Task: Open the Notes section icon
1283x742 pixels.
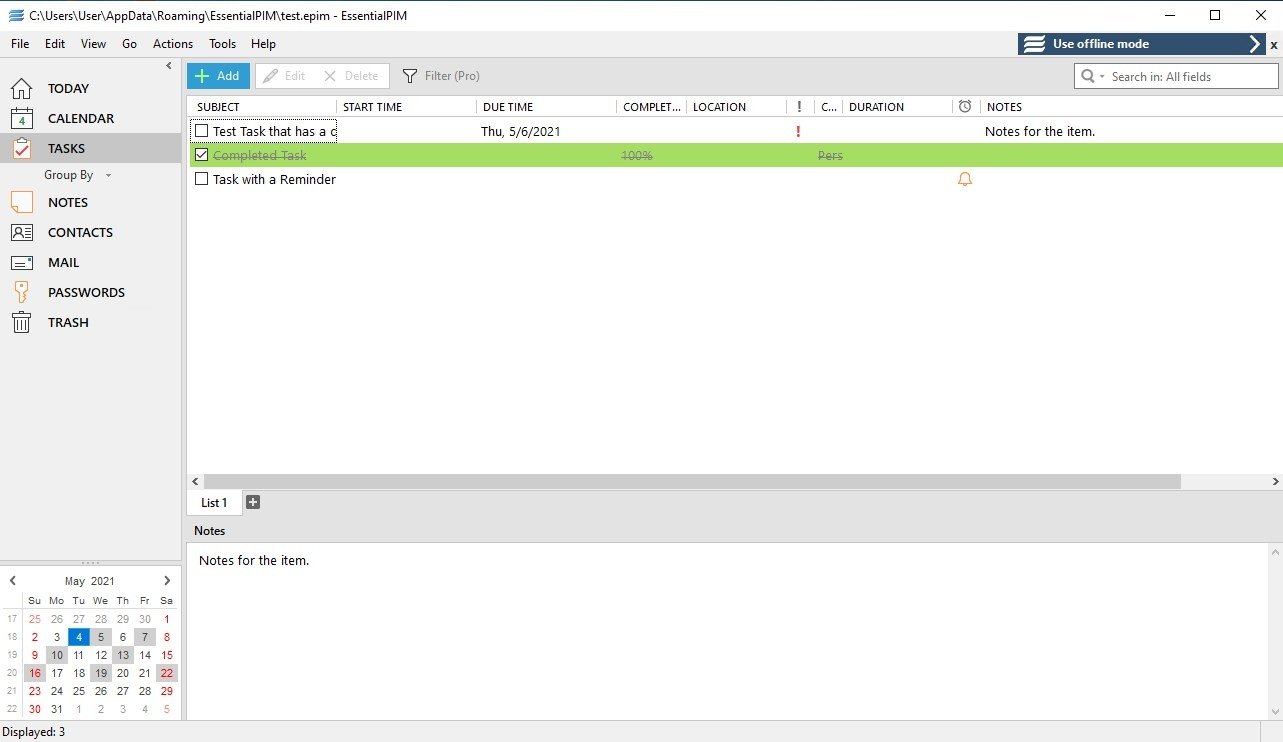Action: point(21,202)
